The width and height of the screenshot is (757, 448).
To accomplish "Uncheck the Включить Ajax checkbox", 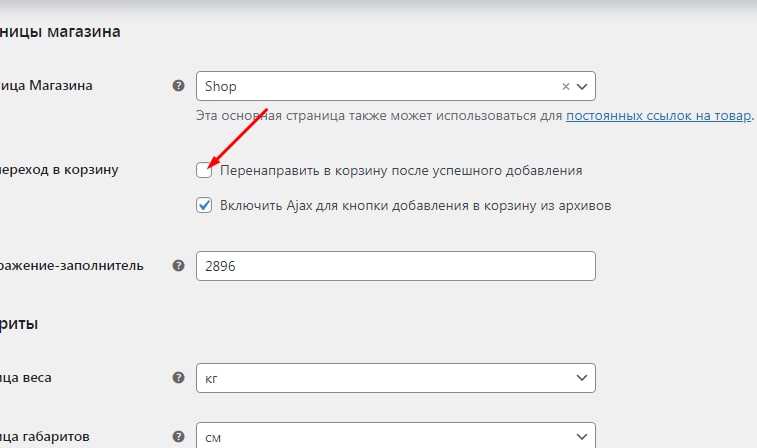I will 205,206.
